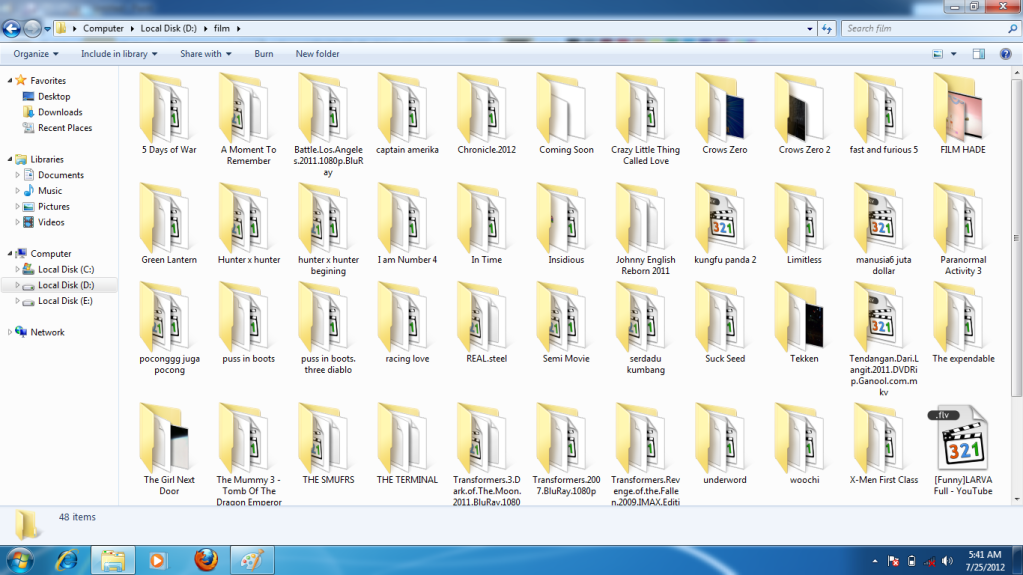Collapse the Computer tree node
The image size is (1023, 575).
pos(10,253)
